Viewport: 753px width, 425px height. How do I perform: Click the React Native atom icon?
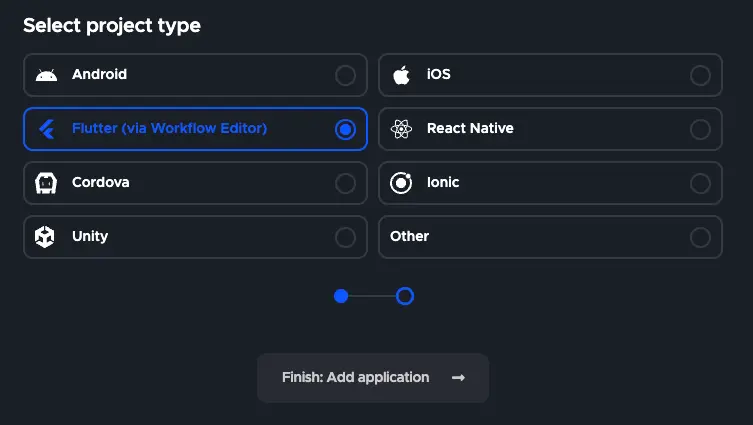point(401,129)
